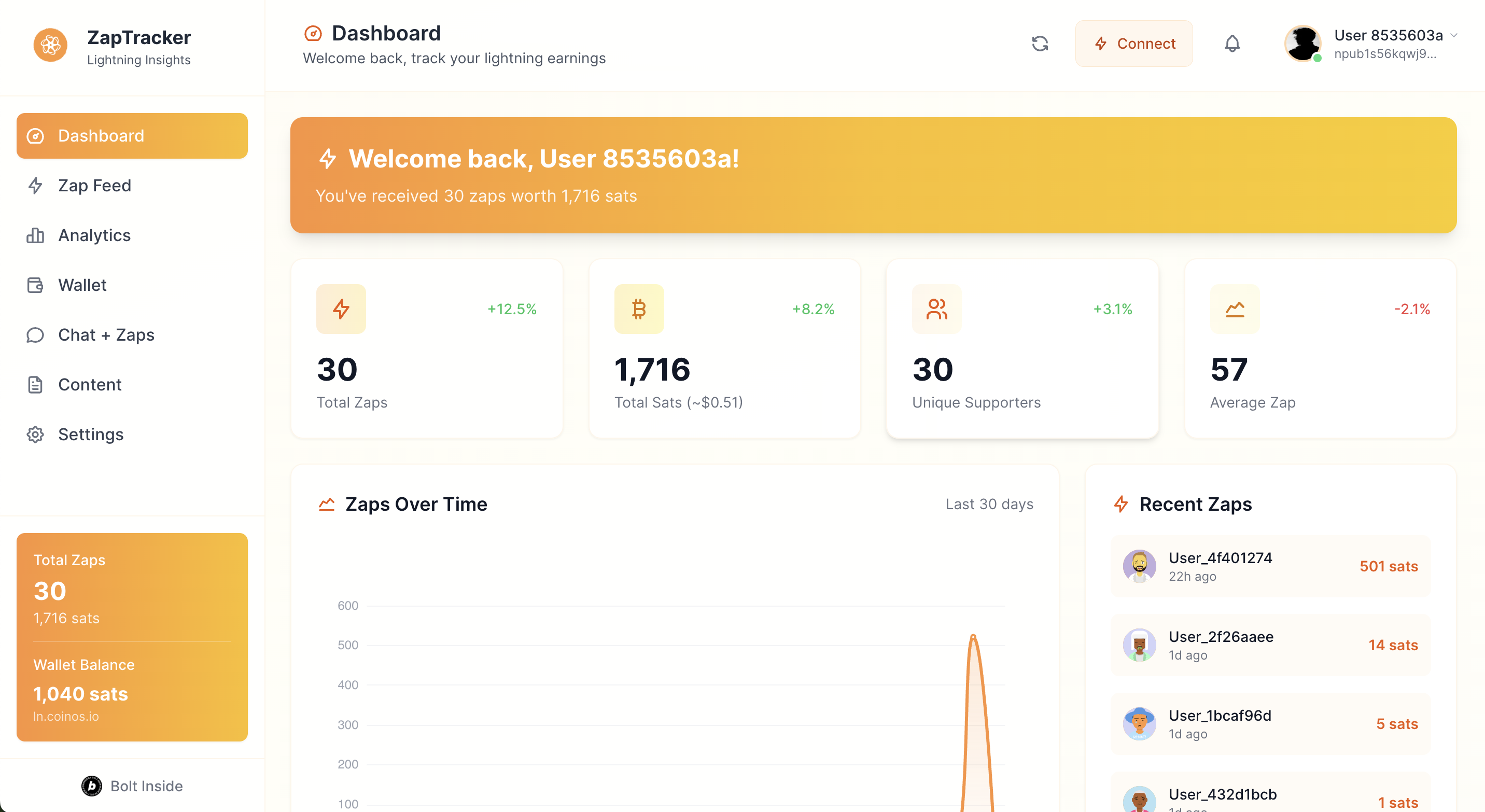
Task: Open Chat + Zaps section
Action: 106,335
